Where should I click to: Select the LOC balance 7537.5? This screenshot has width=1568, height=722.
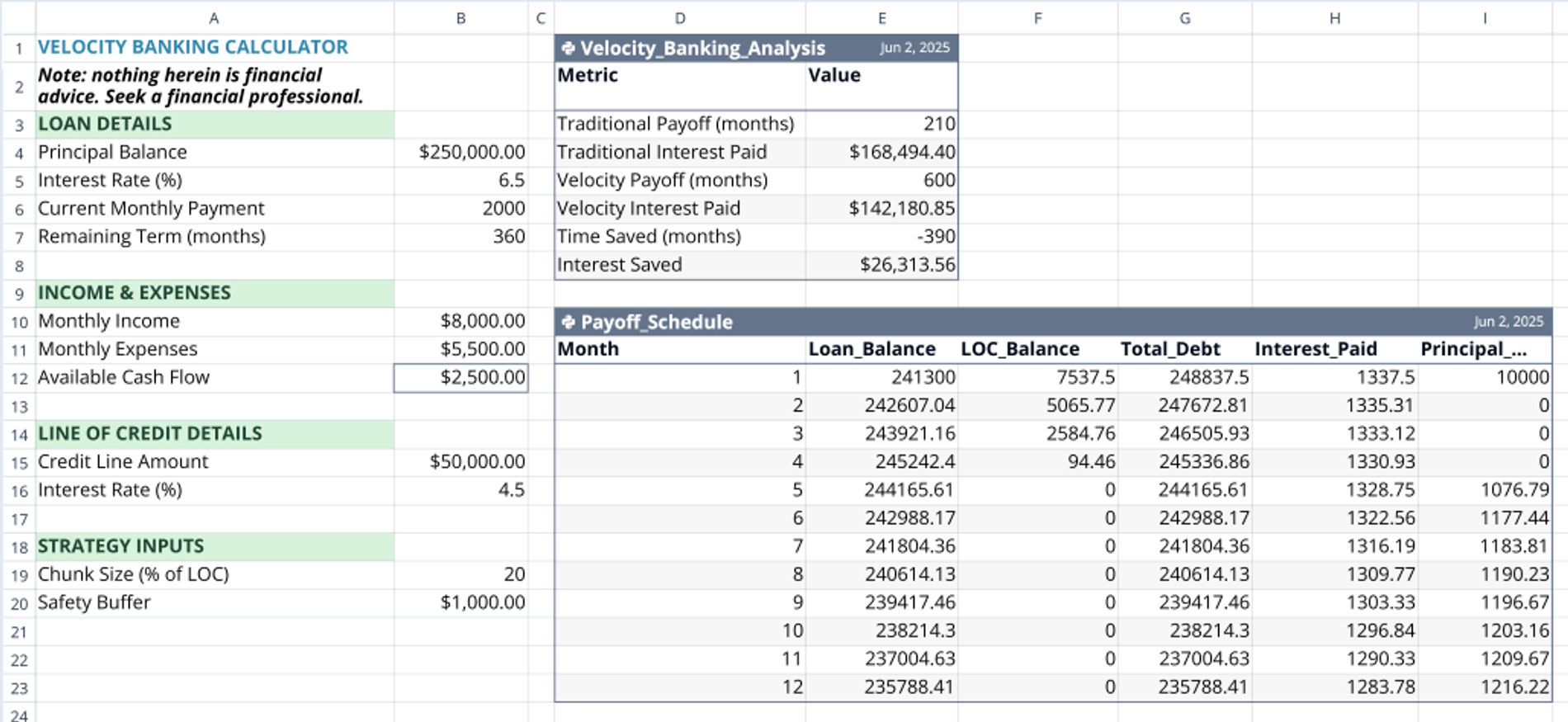(1038, 378)
